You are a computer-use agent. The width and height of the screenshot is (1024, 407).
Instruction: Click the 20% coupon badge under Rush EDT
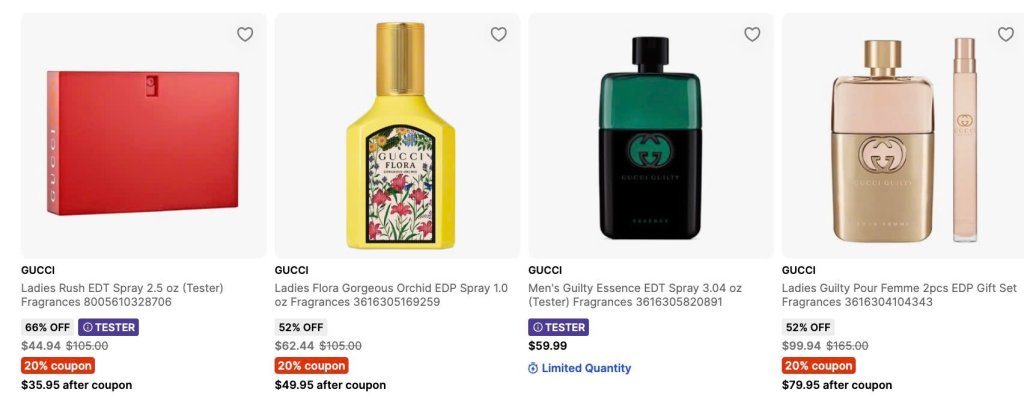pyautogui.click(x=58, y=365)
